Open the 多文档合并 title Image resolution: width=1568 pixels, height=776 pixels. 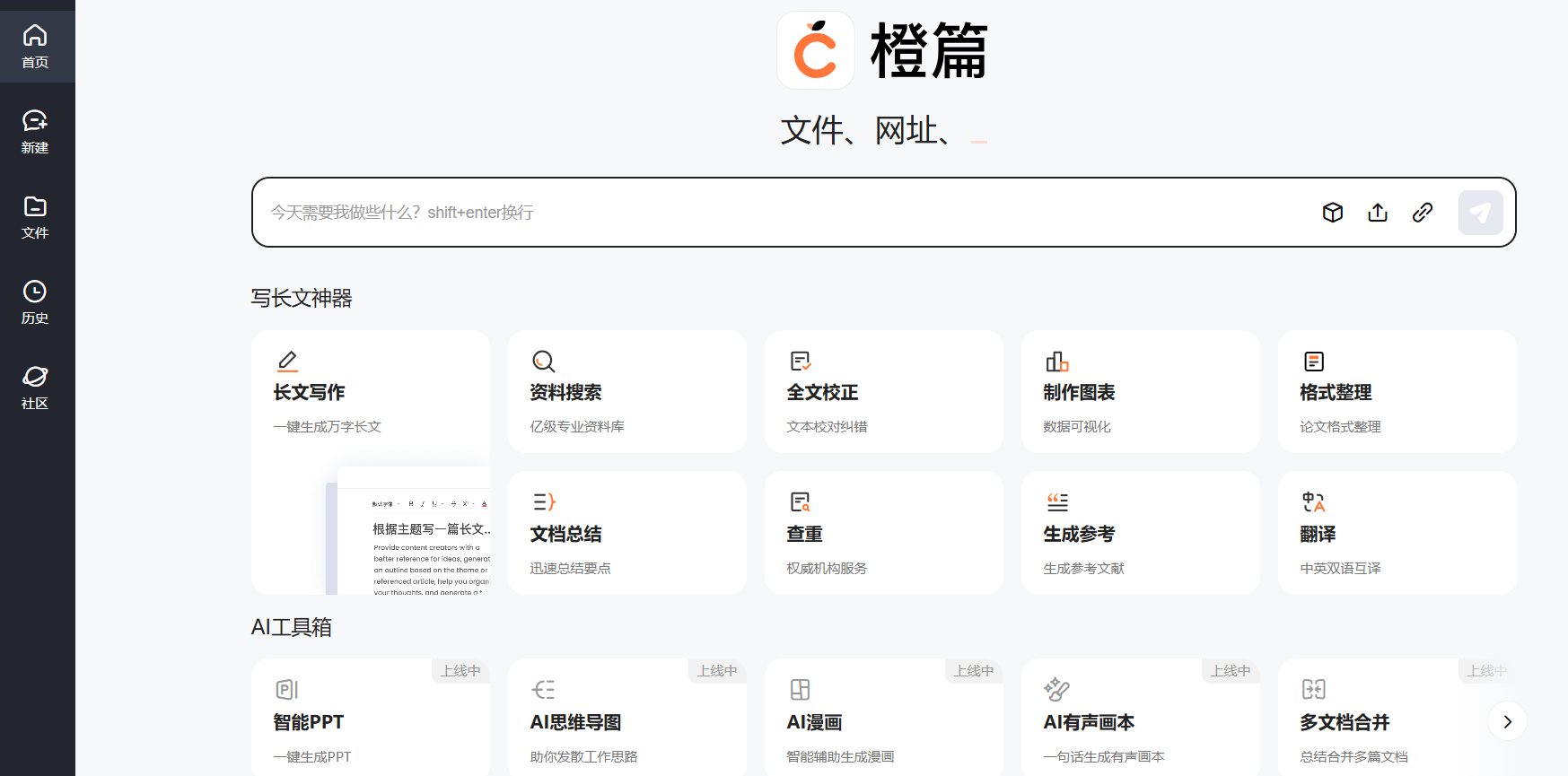[1345, 722]
